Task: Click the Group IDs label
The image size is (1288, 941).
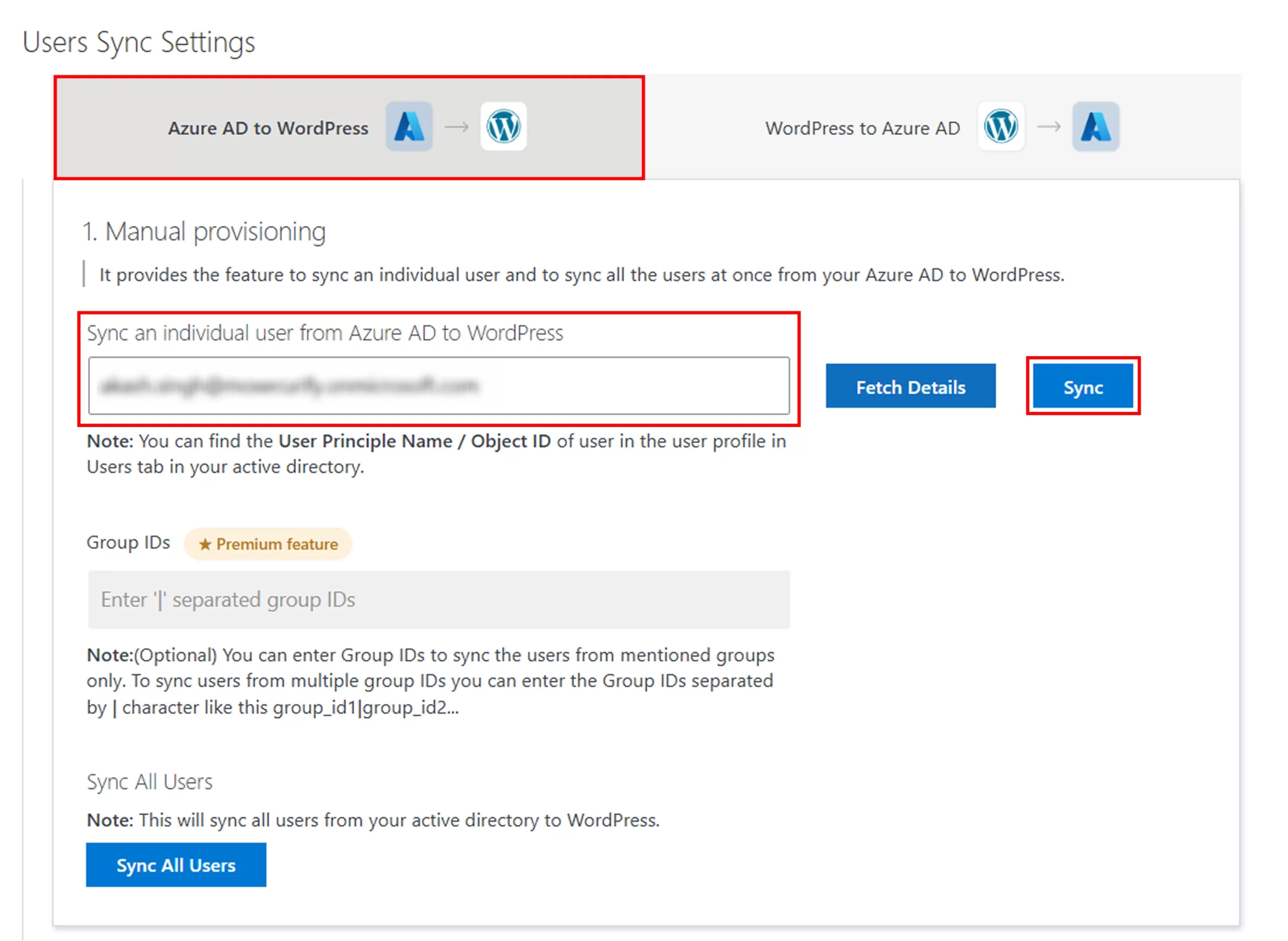Action: pyautogui.click(x=128, y=543)
